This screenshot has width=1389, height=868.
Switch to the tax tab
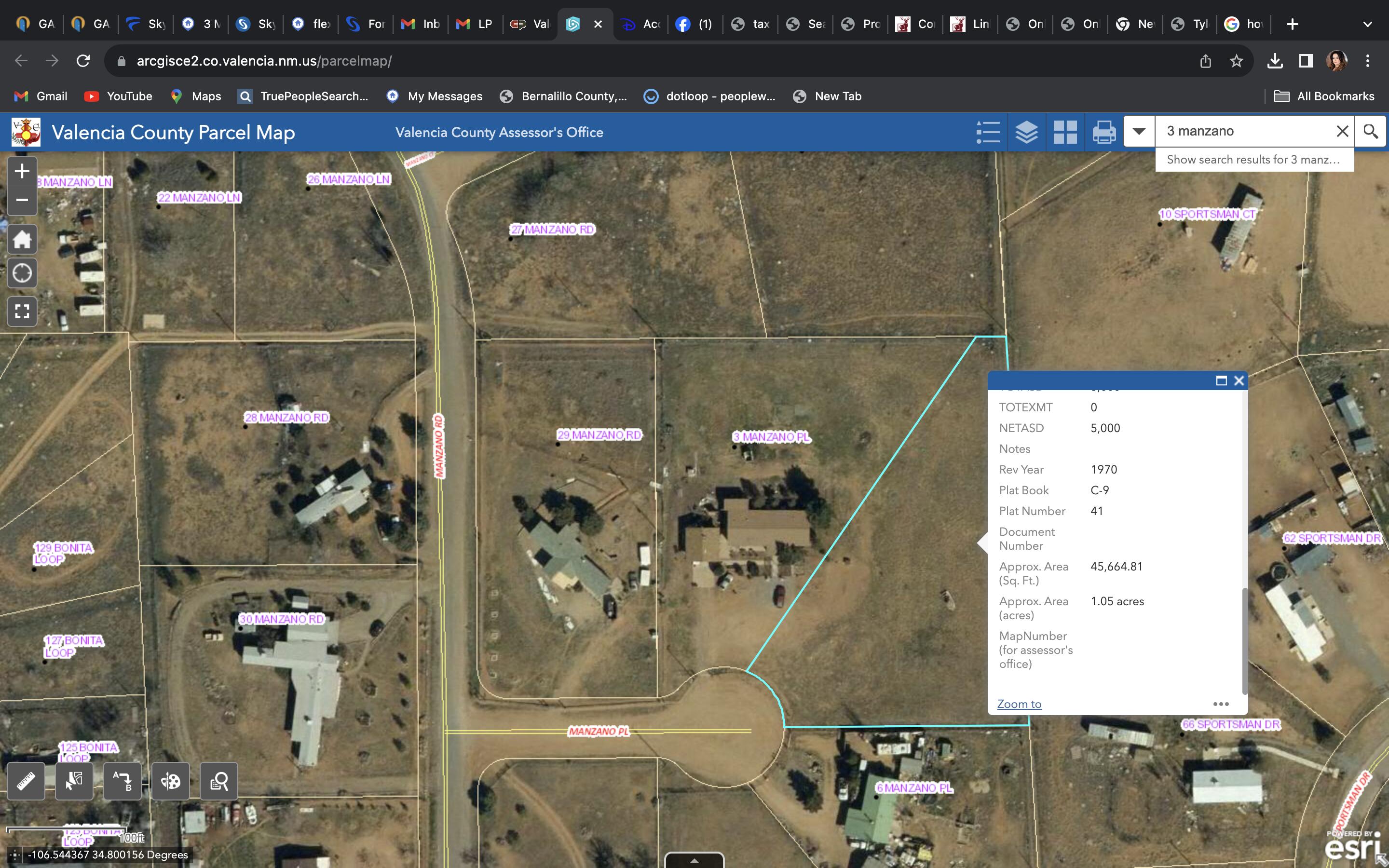coord(750,24)
